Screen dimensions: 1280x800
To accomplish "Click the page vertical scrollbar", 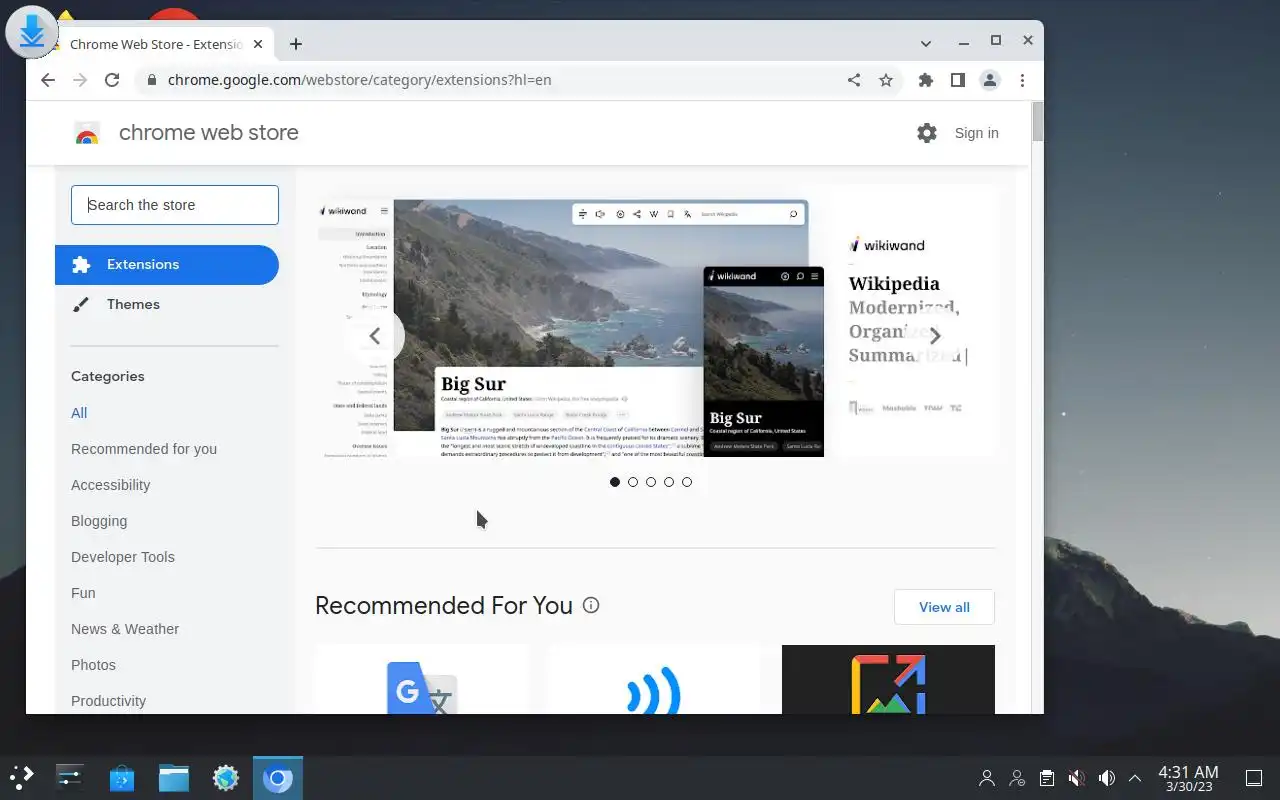I will (x=1037, y=120).
